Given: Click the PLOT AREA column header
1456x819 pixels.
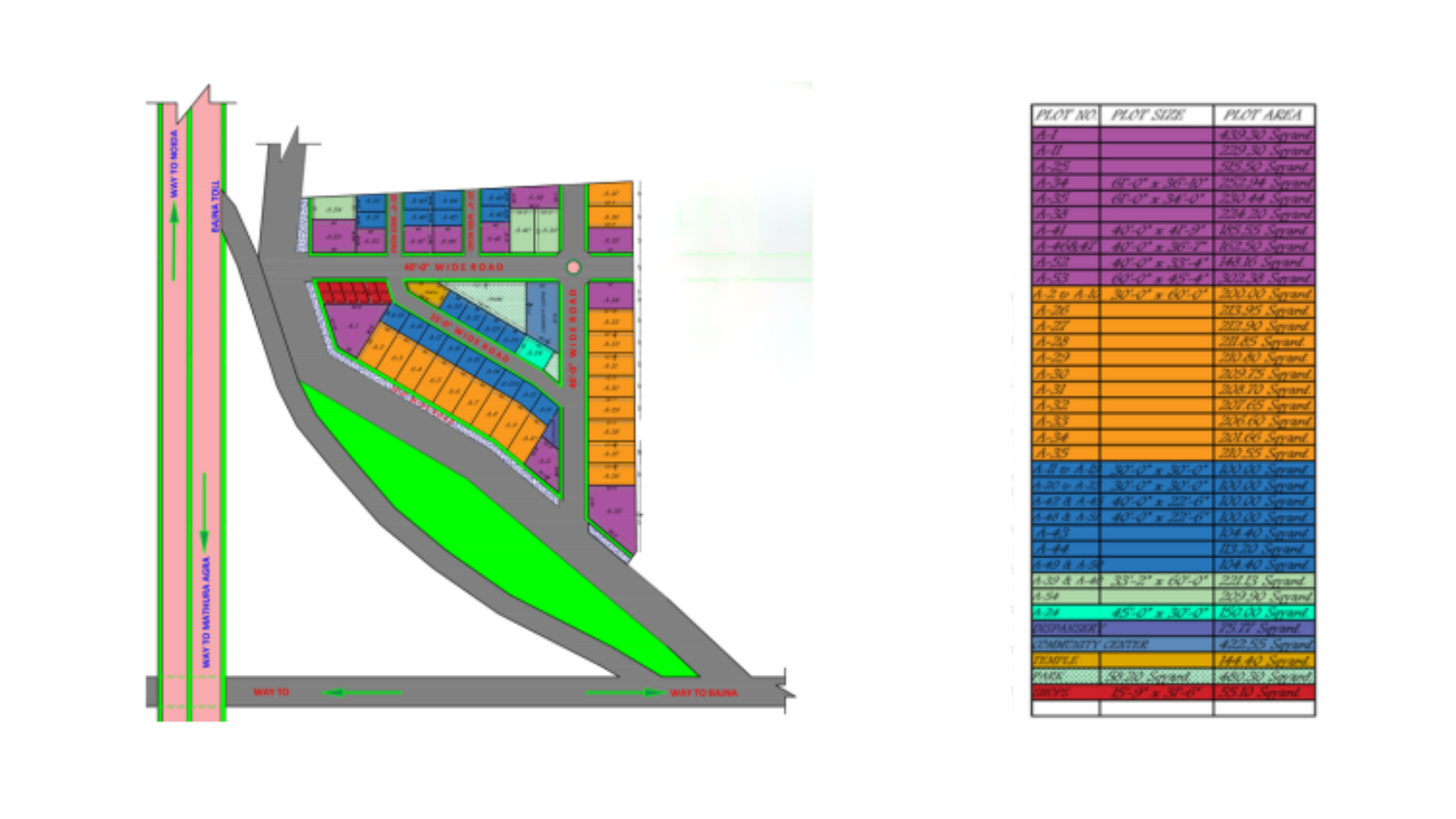Looking at the screenshot, I should 1263,115.
